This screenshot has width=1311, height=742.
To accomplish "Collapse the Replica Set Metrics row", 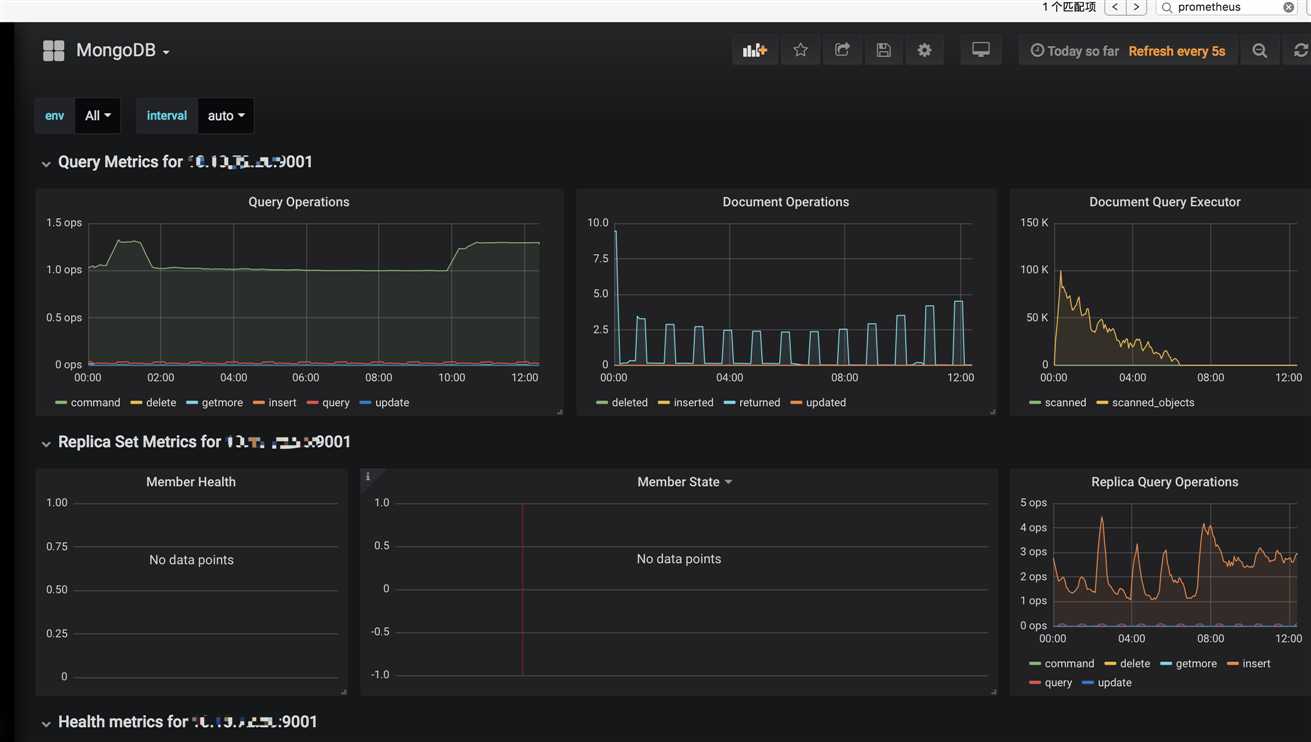I will pos(45,443).
